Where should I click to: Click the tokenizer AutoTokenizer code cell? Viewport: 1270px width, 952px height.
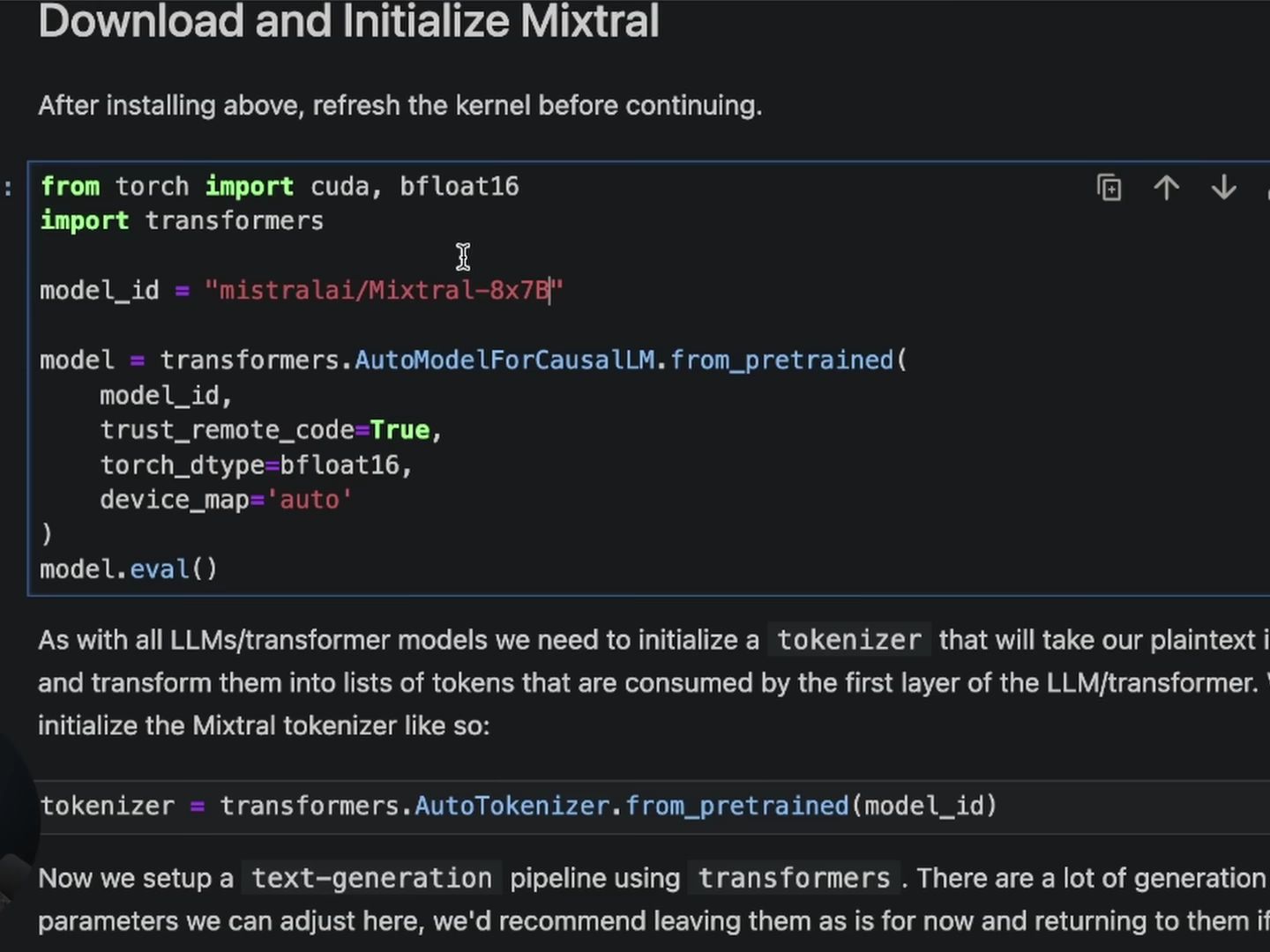[653, 807]
